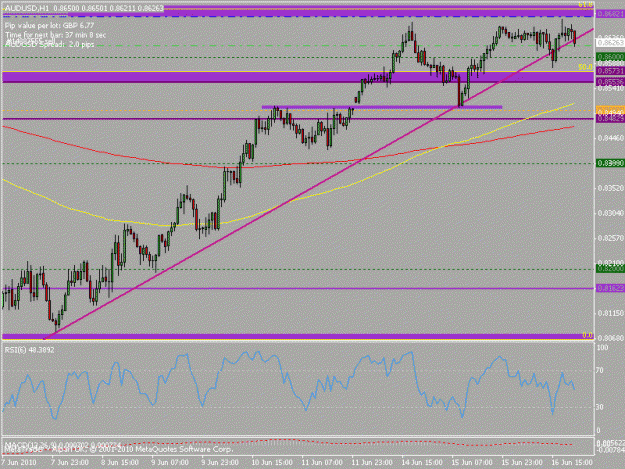Click the 0.85731 purple price tag
This screenshot has height=469, width=625.
pyautogui.click(x=610, y=71)
